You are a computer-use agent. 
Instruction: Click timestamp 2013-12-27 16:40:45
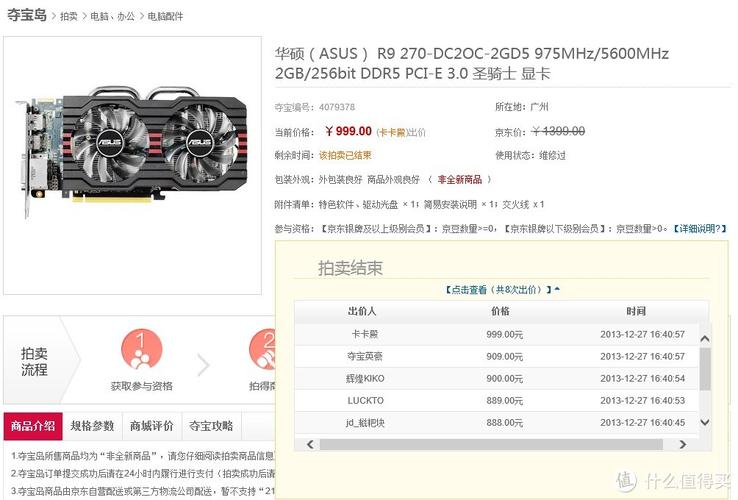coord(642,423)
